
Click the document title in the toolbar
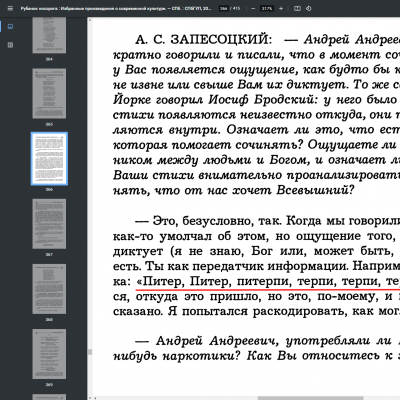pyautogui.click(x=116, y=9)
